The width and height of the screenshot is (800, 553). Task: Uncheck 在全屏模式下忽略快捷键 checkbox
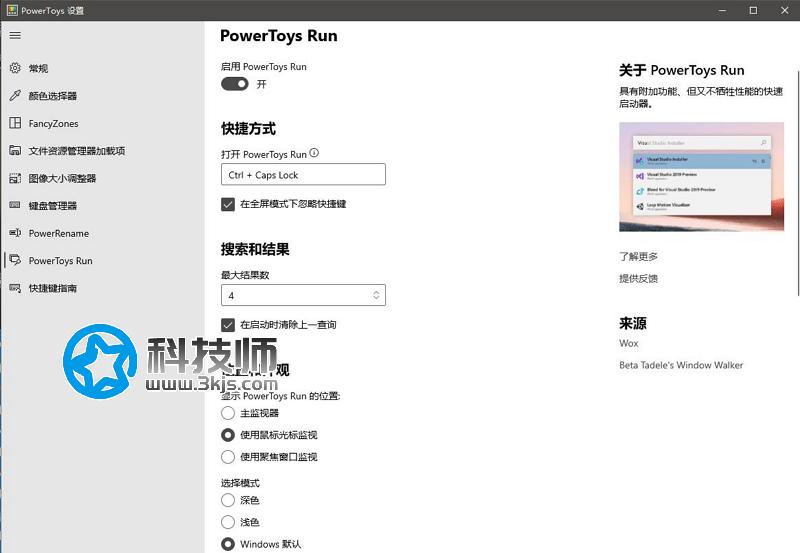pos(228,204)
